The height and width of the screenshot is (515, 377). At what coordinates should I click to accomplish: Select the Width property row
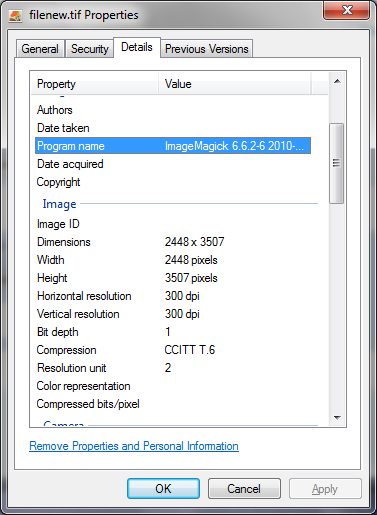[x=173, y=260]
